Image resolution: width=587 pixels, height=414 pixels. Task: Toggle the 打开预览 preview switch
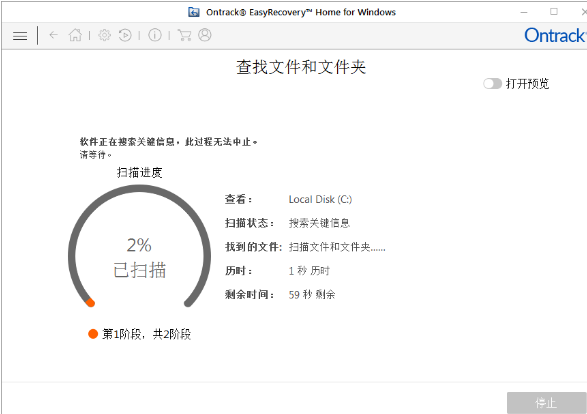[x=492, y=83]
